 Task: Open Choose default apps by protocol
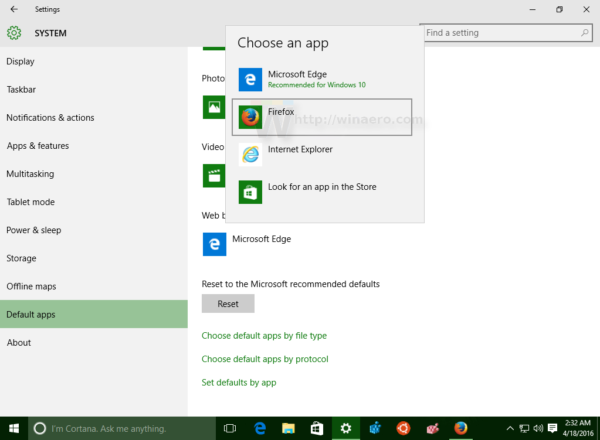265,359
